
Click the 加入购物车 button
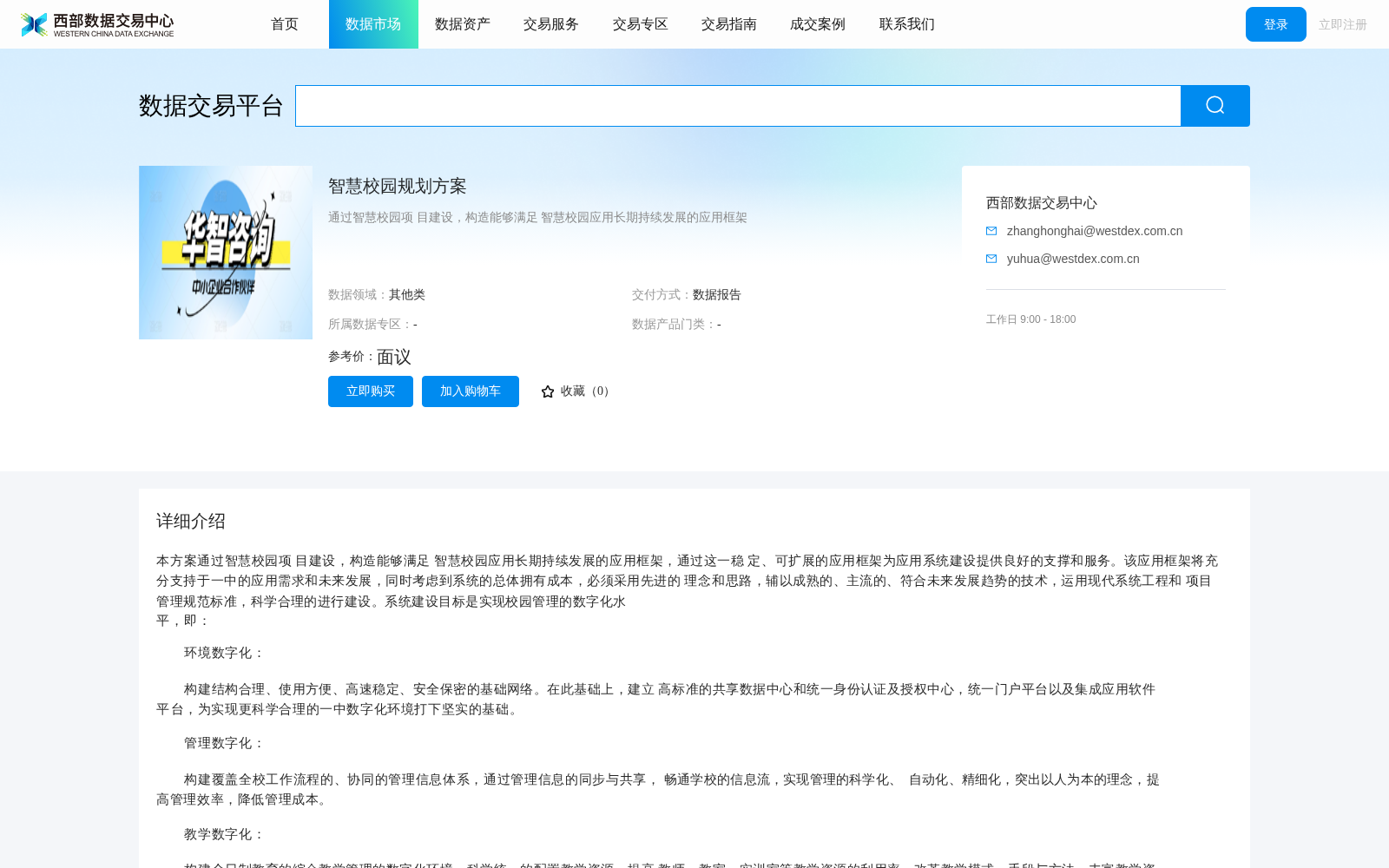[471, 391]
